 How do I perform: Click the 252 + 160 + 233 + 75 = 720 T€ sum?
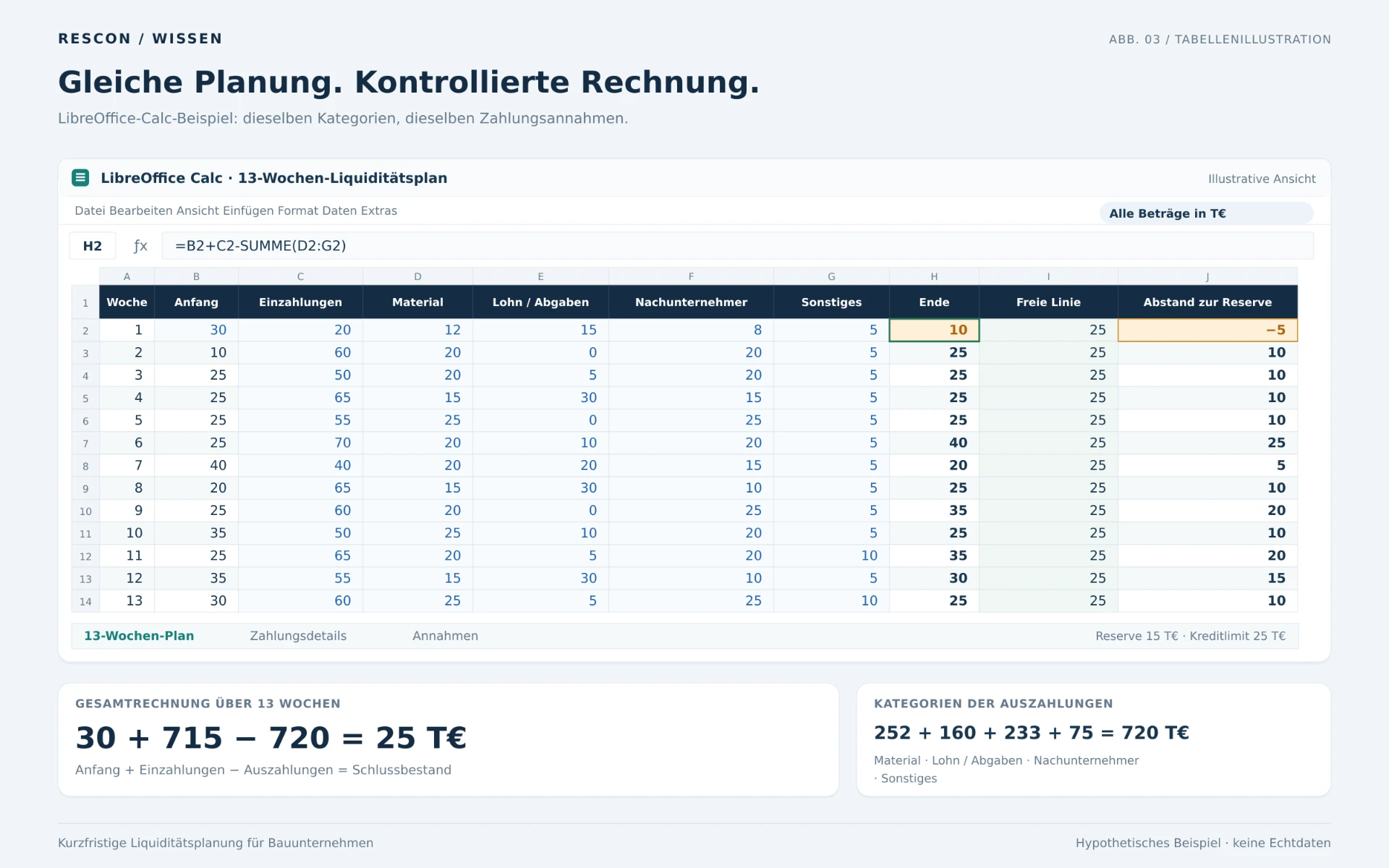(x=1031, y=733)
